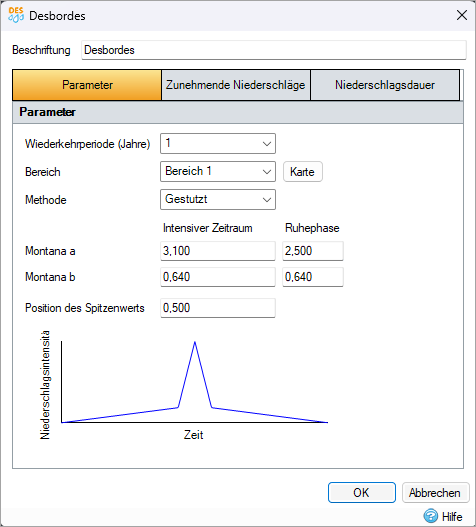Open the Hilfe link

[452, 516]
